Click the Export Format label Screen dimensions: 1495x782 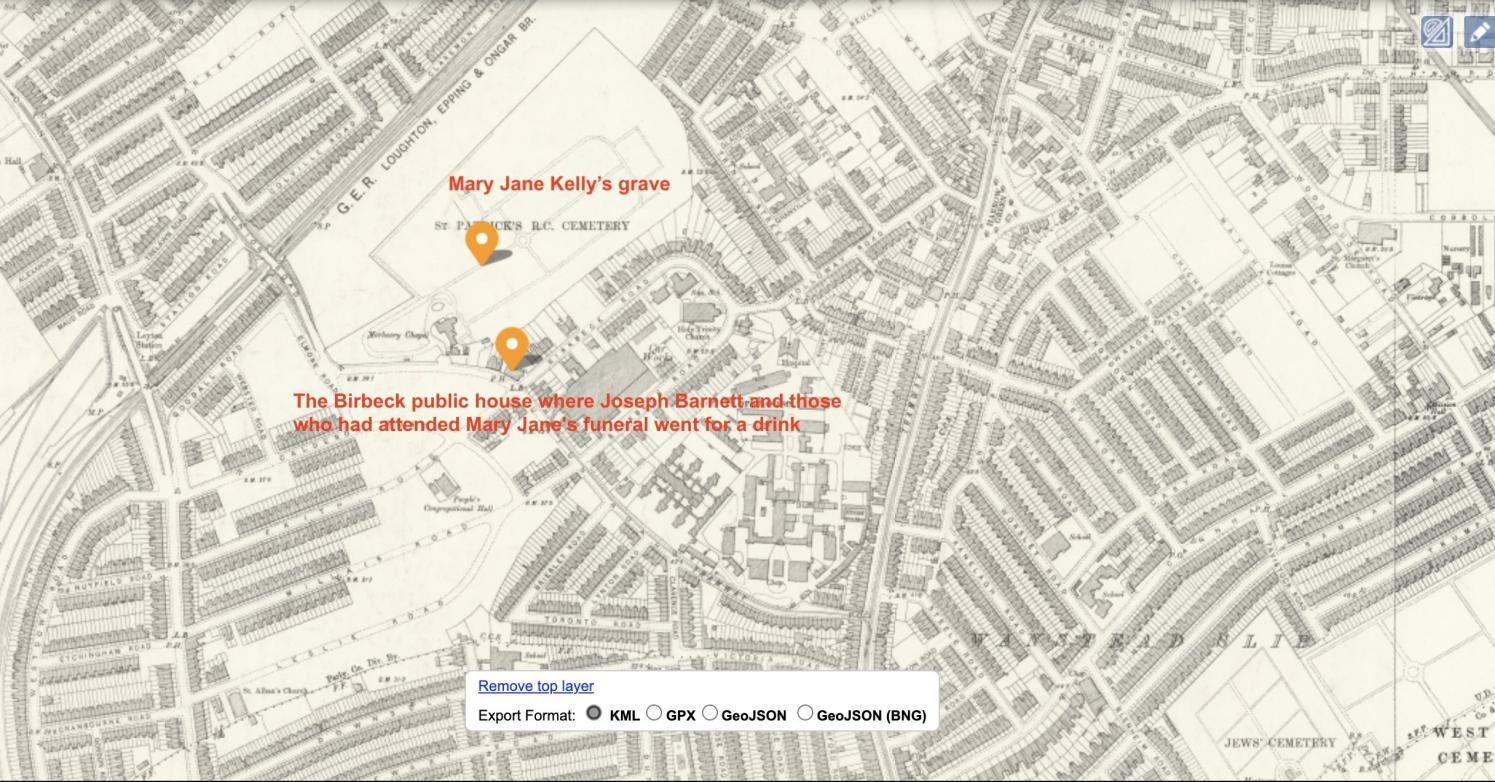(x=527, y=715)
